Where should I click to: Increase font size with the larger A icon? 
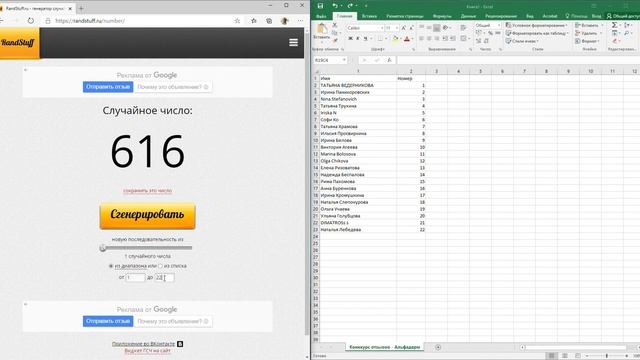(403, 28)
